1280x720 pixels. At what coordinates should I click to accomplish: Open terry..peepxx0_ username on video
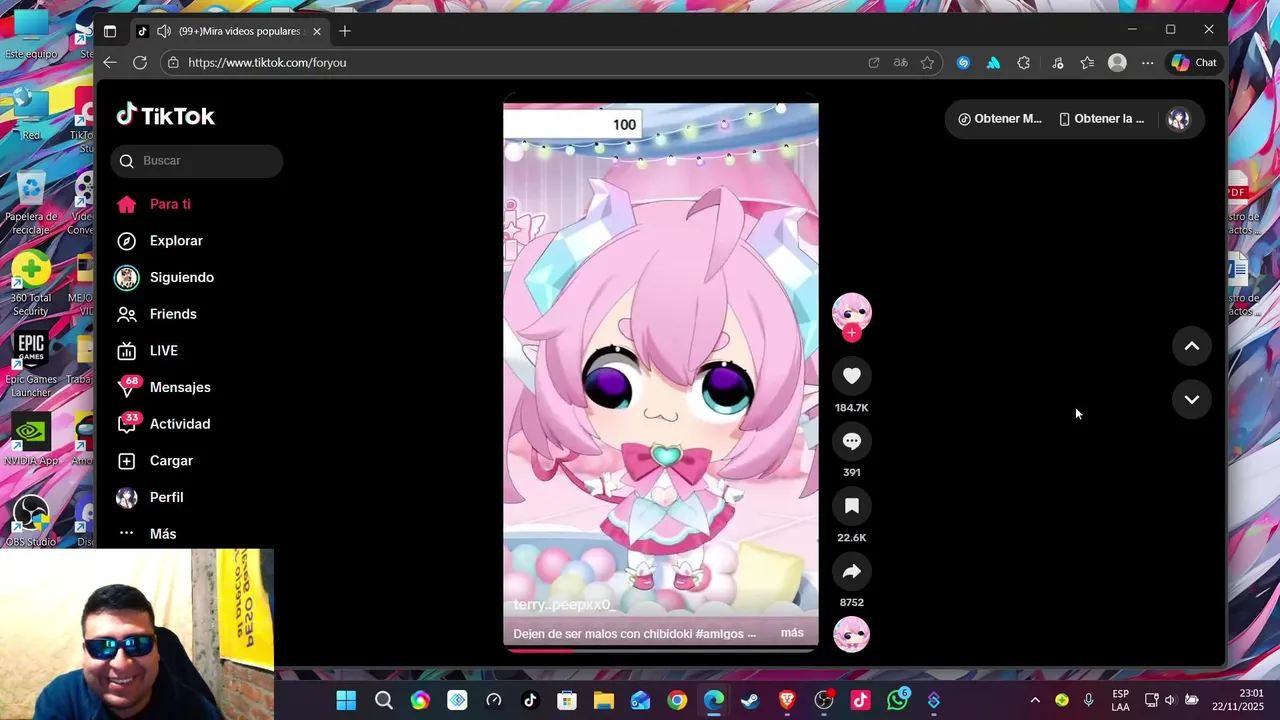pos(564,605)
